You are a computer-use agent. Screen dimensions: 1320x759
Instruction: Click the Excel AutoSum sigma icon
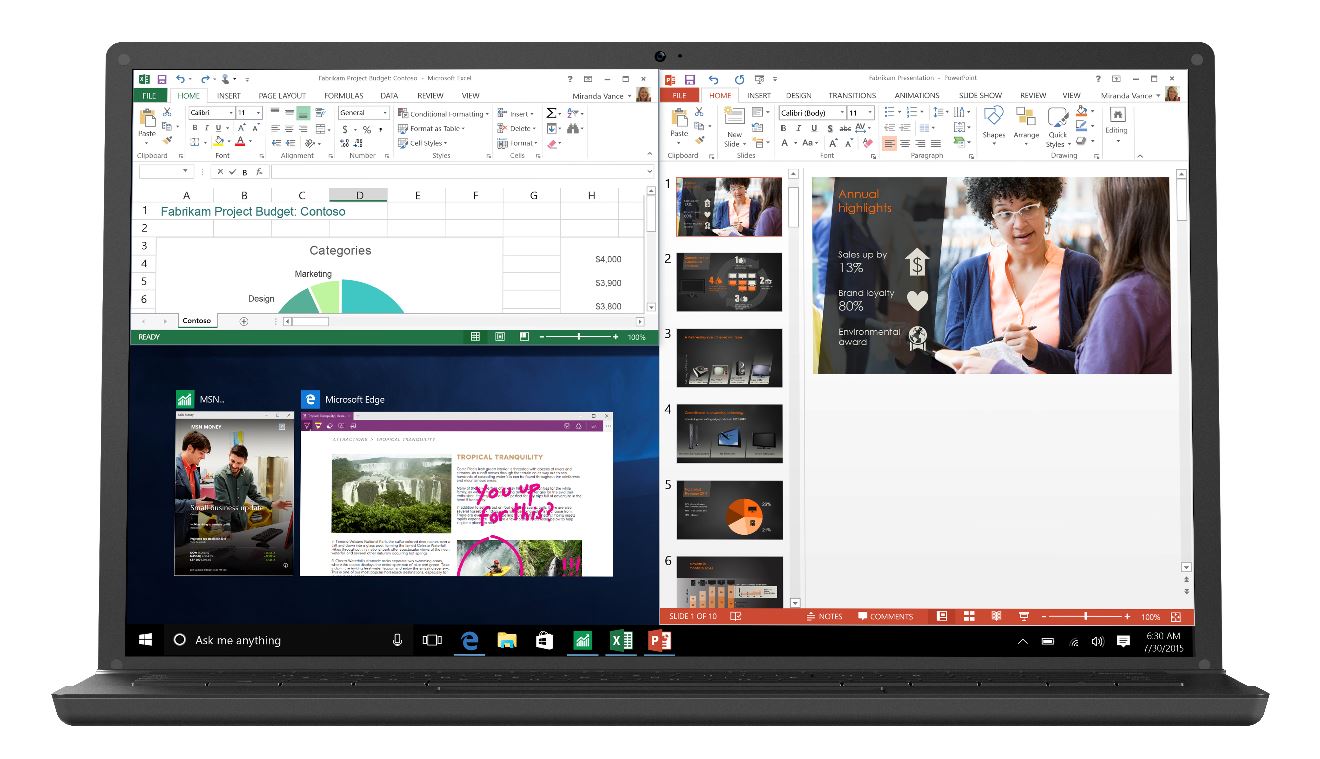point(551,113)
